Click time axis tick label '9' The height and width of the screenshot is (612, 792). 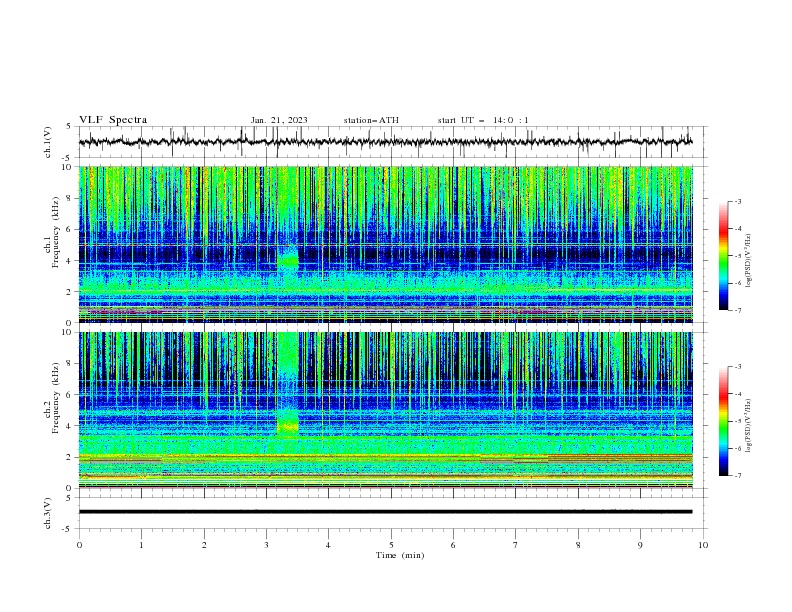click(x=640, y=545)
